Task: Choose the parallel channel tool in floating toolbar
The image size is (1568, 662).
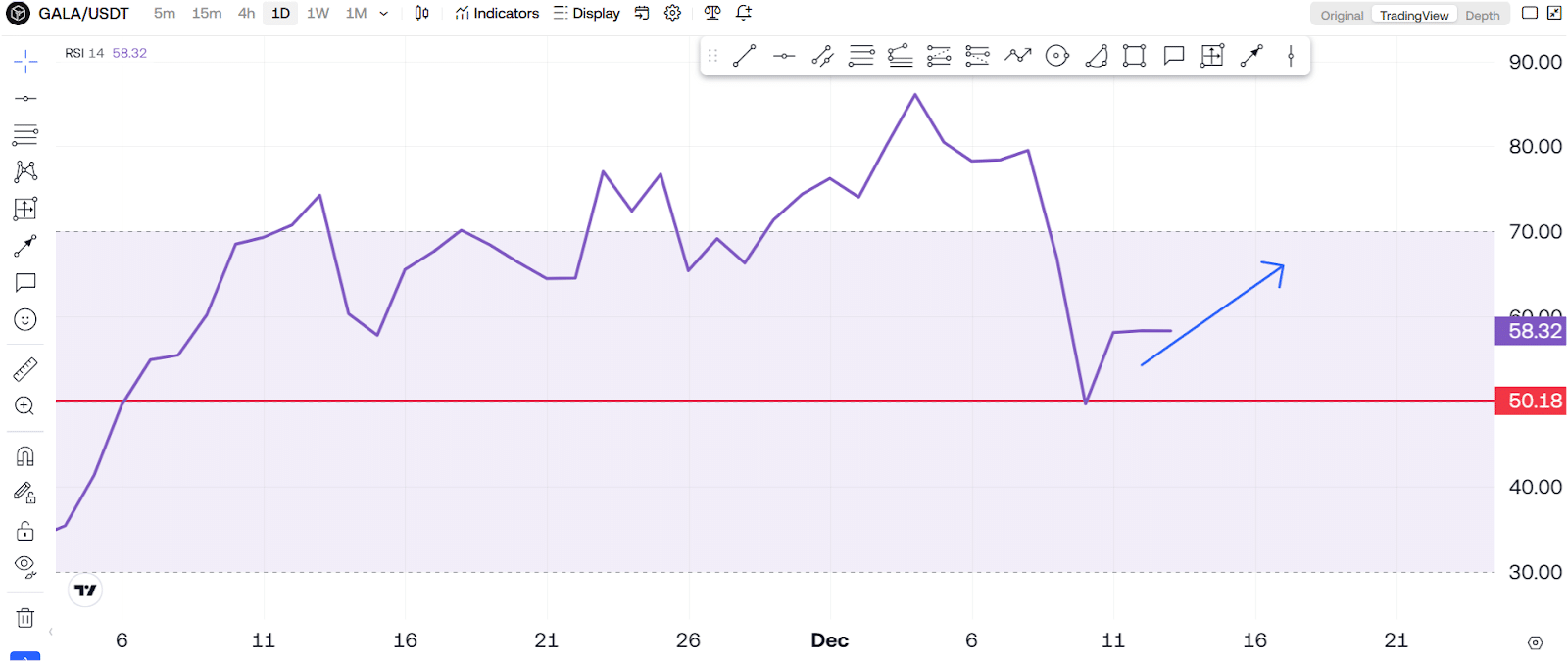Action: click(x=822, y=56)
